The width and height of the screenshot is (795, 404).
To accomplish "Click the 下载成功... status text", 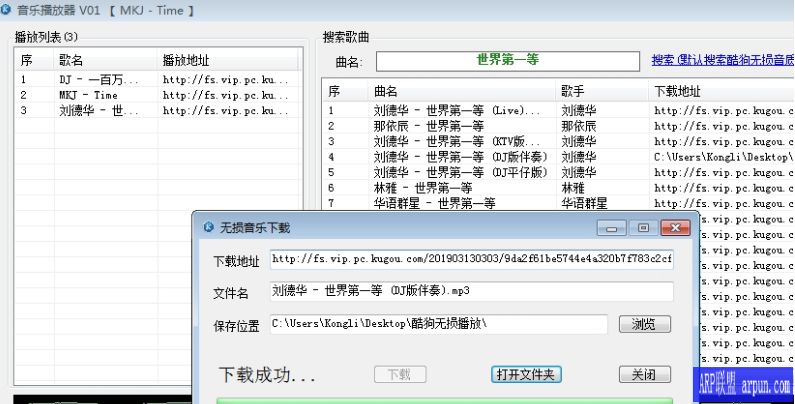I will tap(267, 375).
